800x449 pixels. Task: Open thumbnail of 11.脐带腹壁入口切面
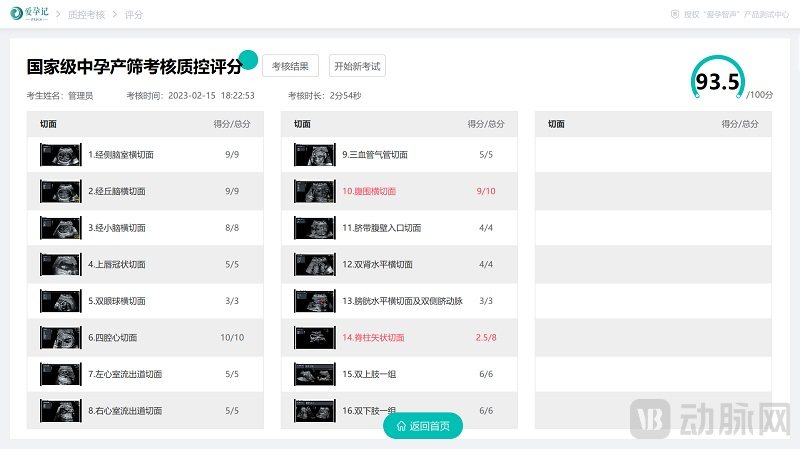point(315,228)
